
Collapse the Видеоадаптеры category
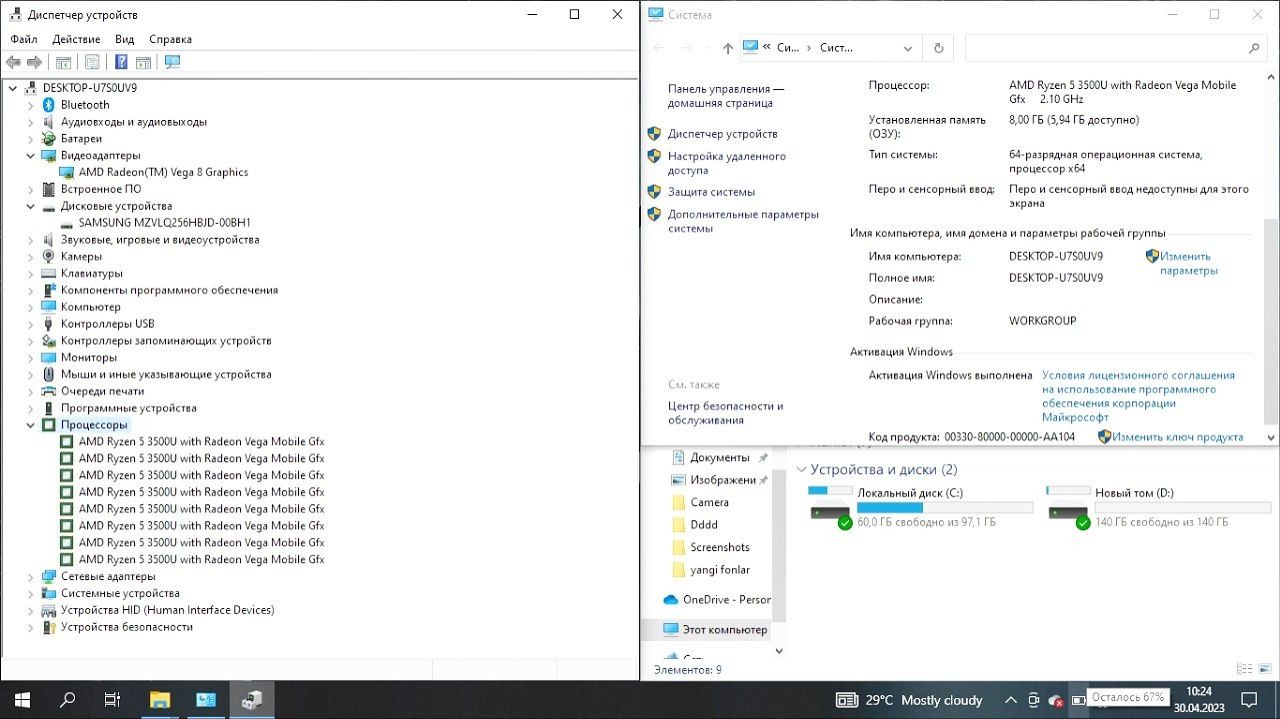point(31,155)
